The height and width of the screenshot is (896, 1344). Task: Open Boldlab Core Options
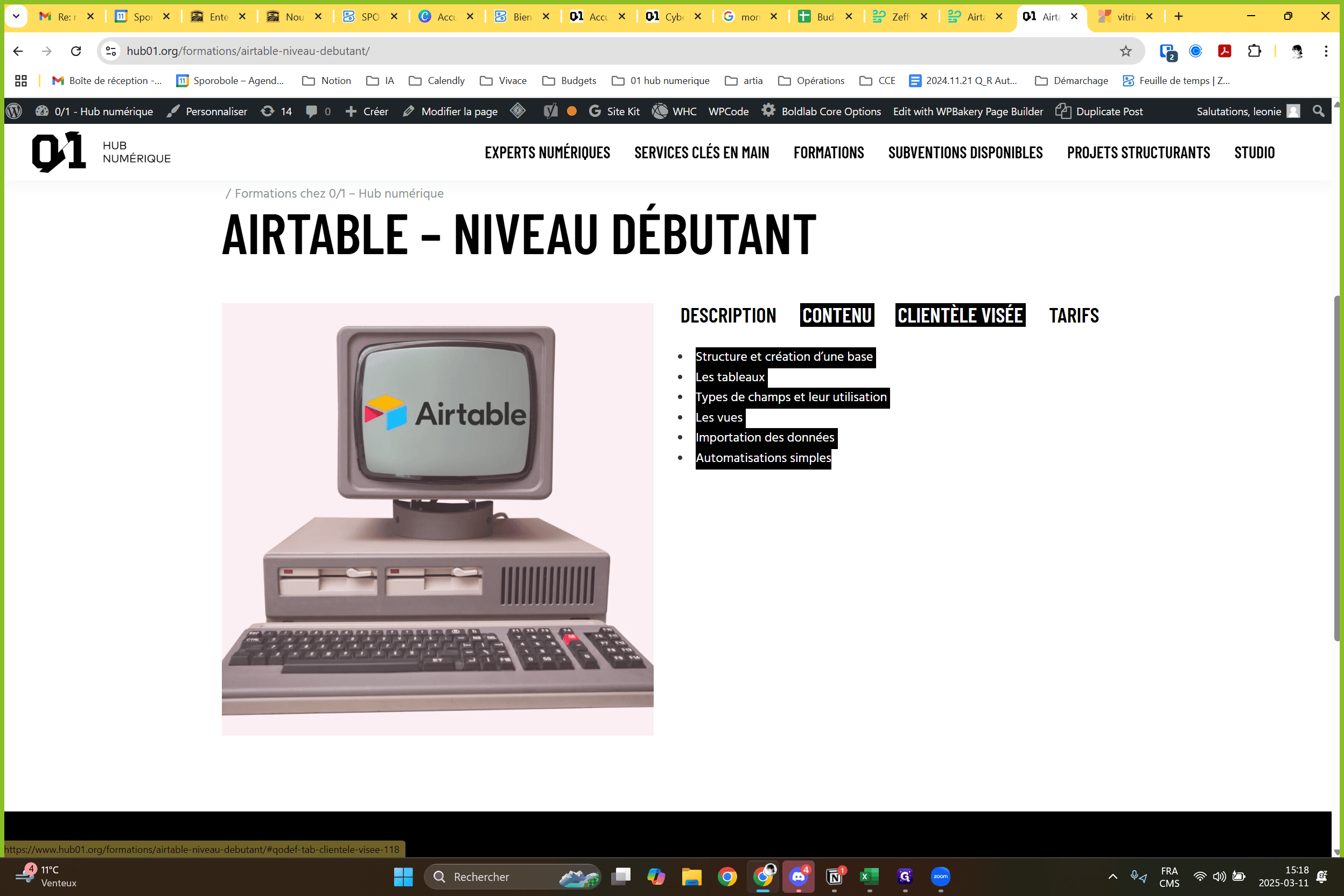coord(821,111)
